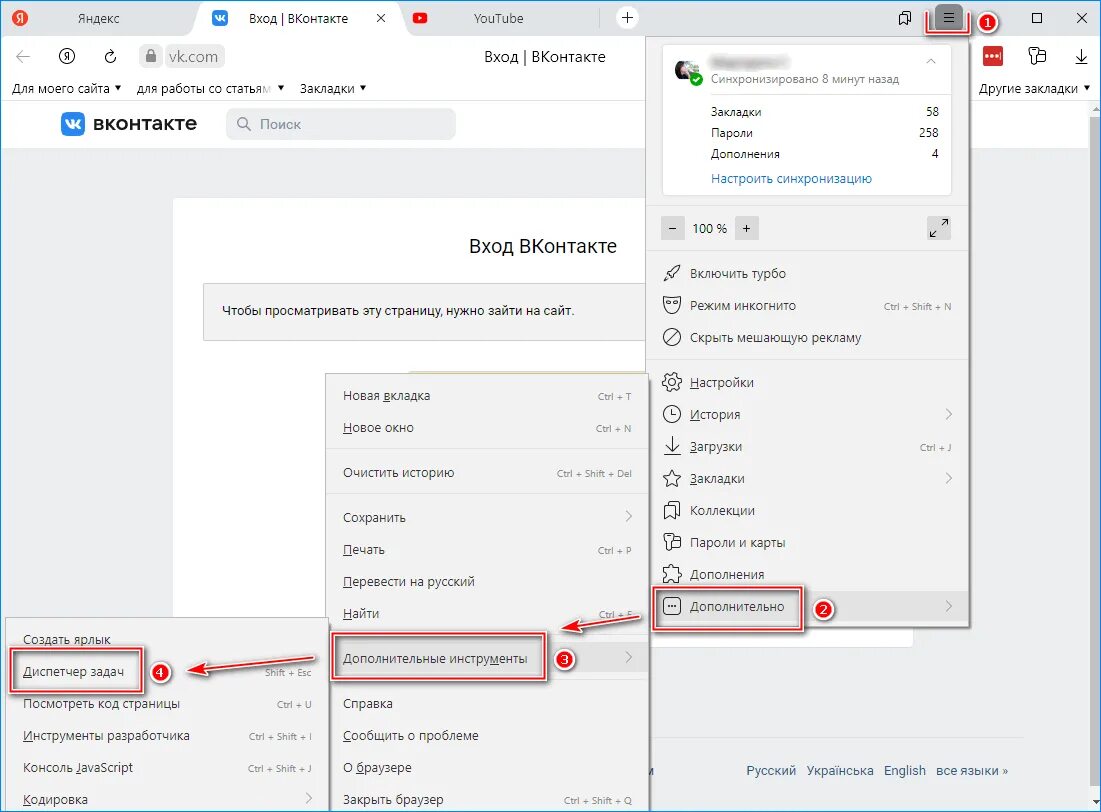Expand 'Дополнительные инструменты' submenu
Viewport: 1101px width, 812px height.
[487, 658]
